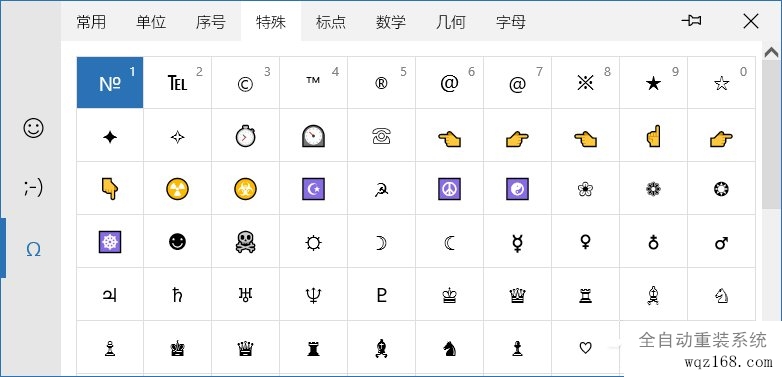Insert the biohazard symbol
The image size is (782, 377).
(245, 189)
